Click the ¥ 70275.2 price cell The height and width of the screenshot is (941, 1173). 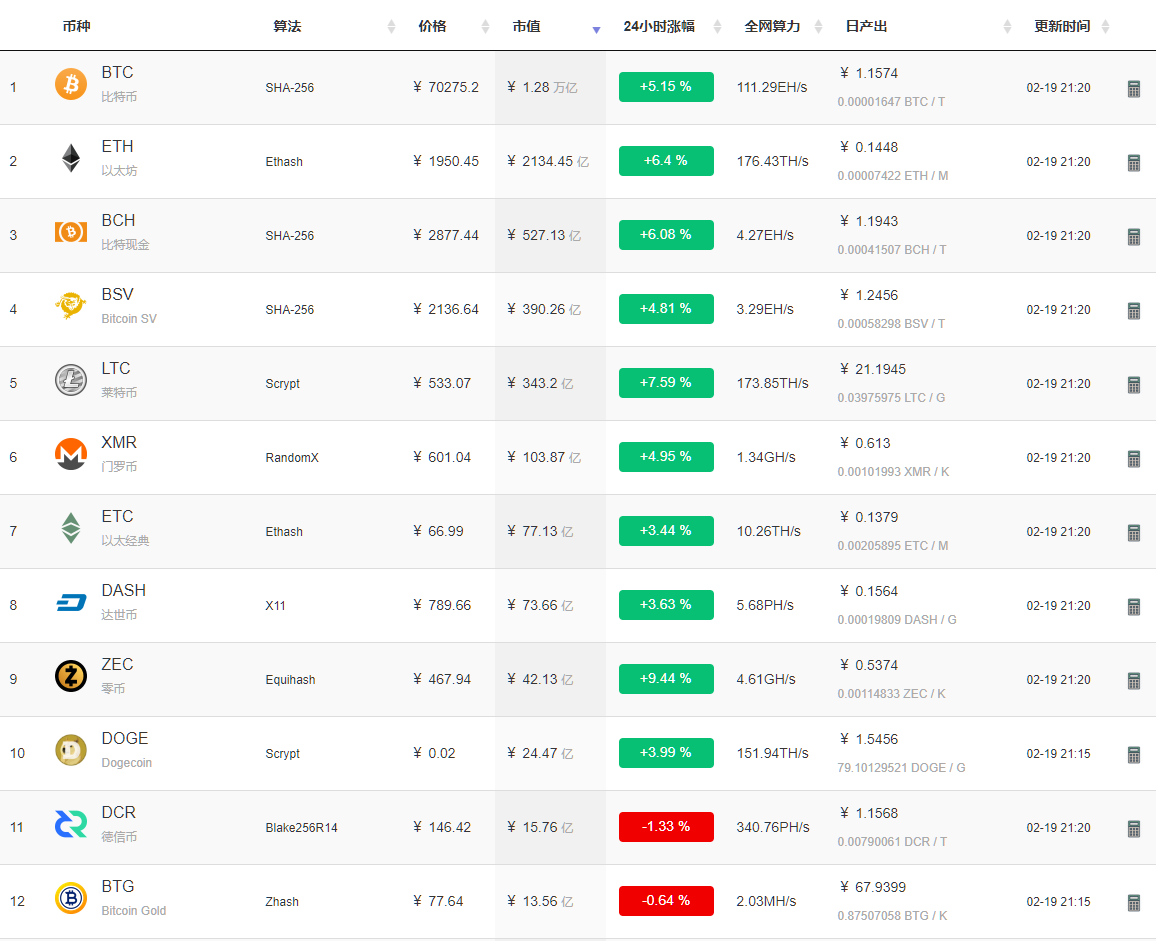click(446, 88)
